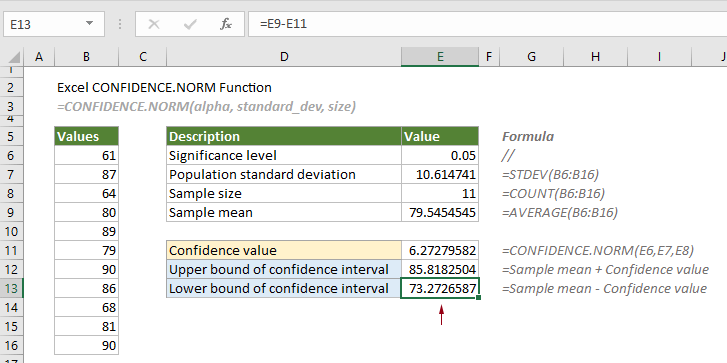The image size is (727, 363).
Task: Select cell with value 89
Action: (x=86, y=231)
